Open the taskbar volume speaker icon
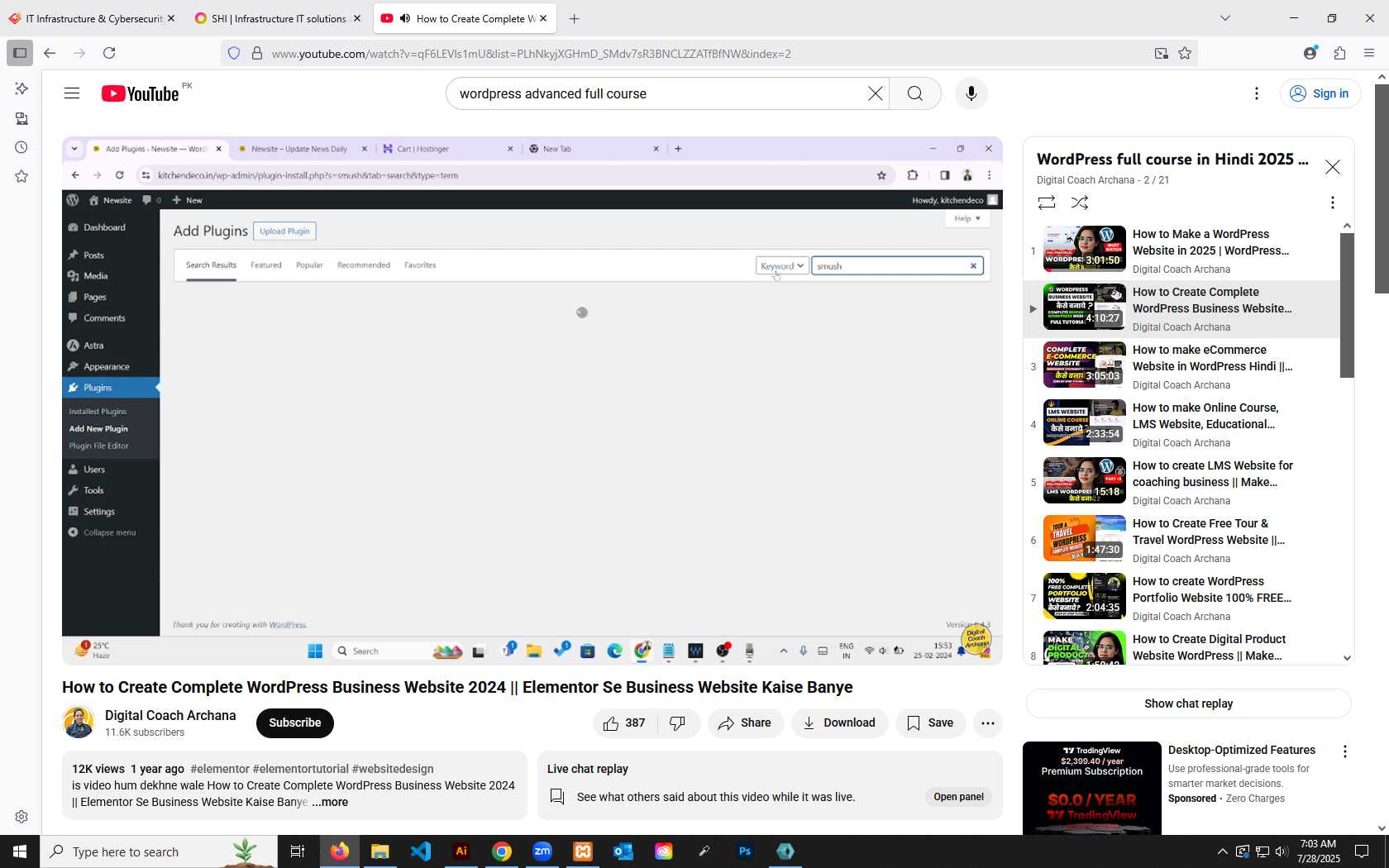The width and height of the screenshot is (1389, 868). click(x=1282, y=851)
